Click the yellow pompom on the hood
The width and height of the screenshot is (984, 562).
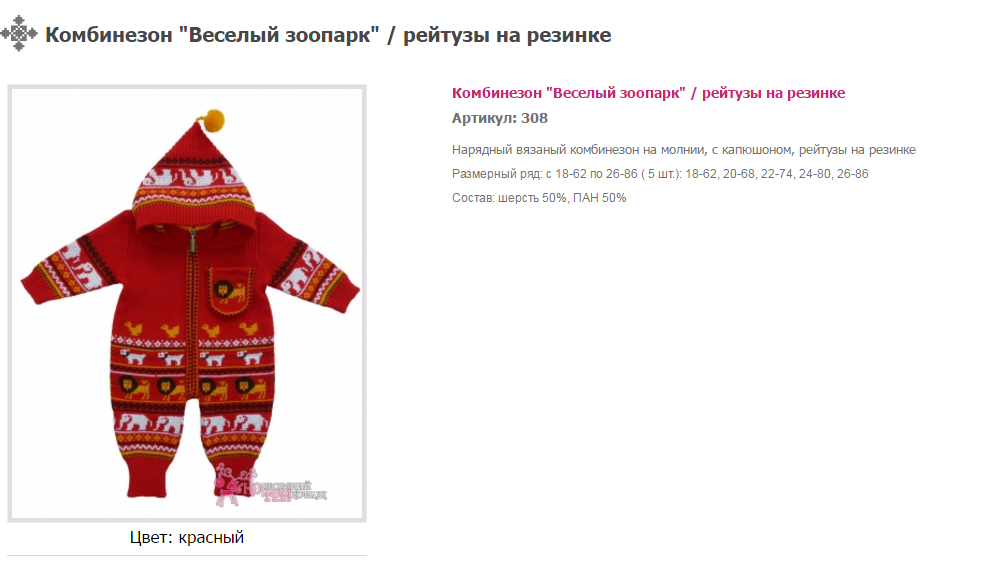(x=215, y=119)
